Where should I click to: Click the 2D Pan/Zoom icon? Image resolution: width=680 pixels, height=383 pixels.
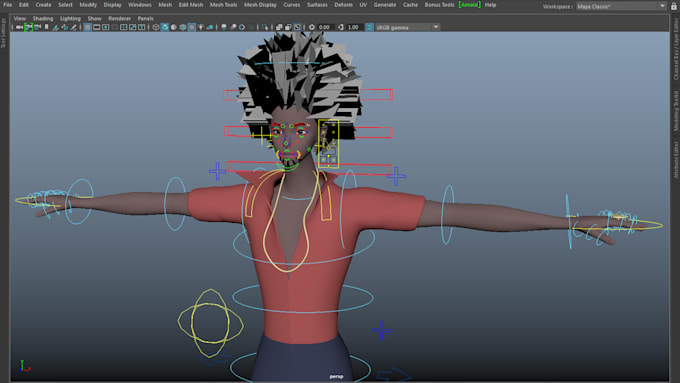click(65, 27)
